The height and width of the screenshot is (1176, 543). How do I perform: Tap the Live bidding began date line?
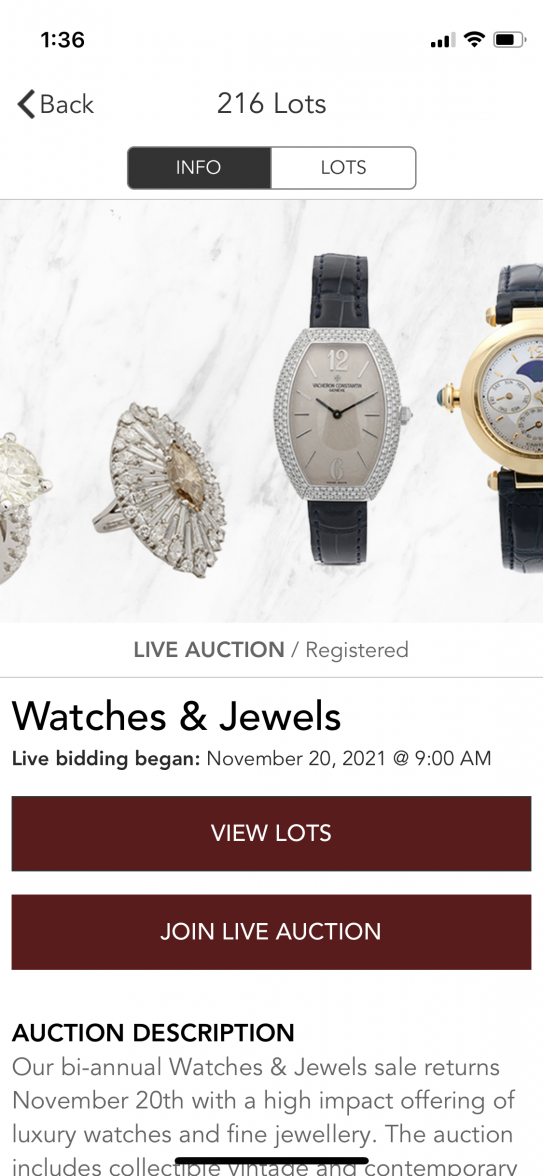coord(251,758)
